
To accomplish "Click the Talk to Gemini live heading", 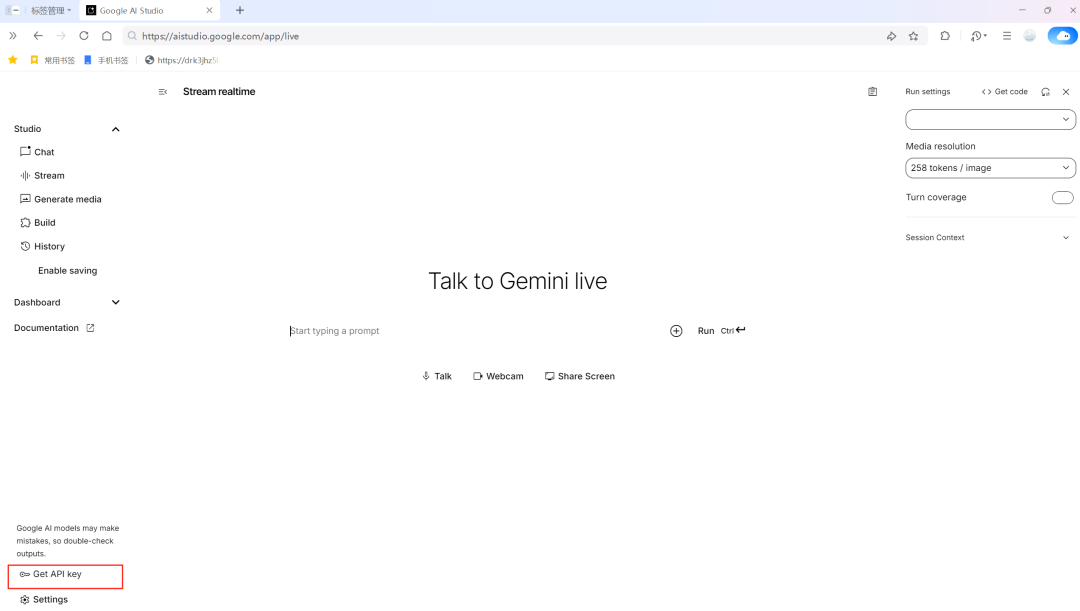I will click(x=518, y=281).
